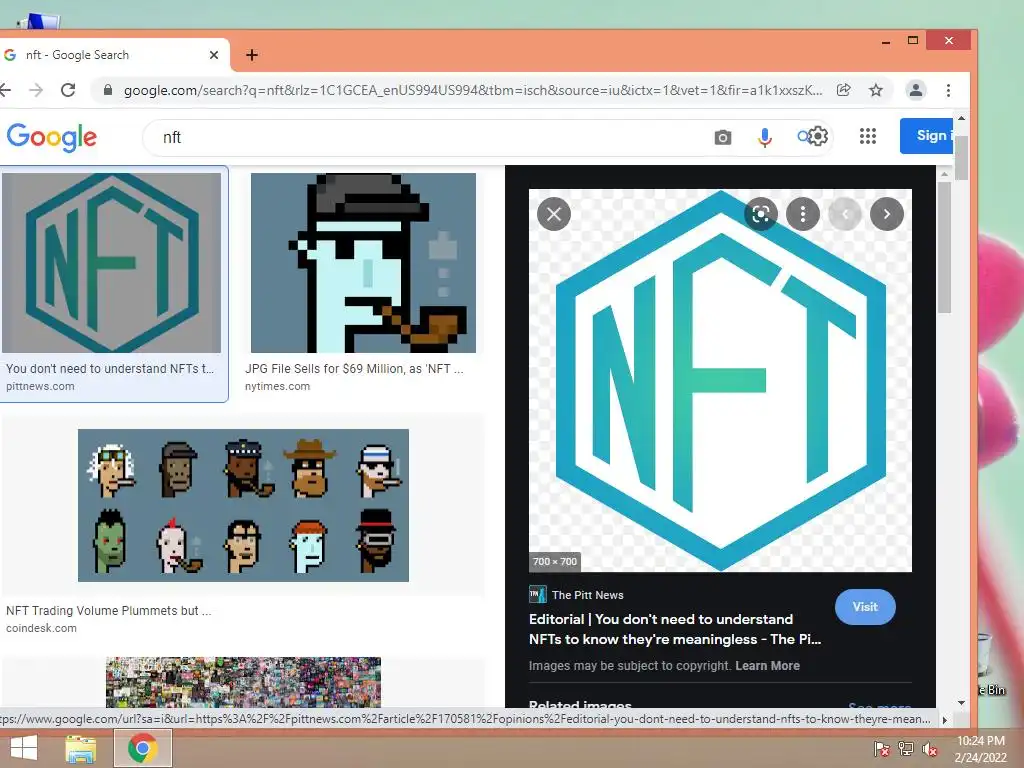The height and width of the screenshot is (768, 1024).
Task: Open a new Chrome tab
Action: click(x=252, y=56)
